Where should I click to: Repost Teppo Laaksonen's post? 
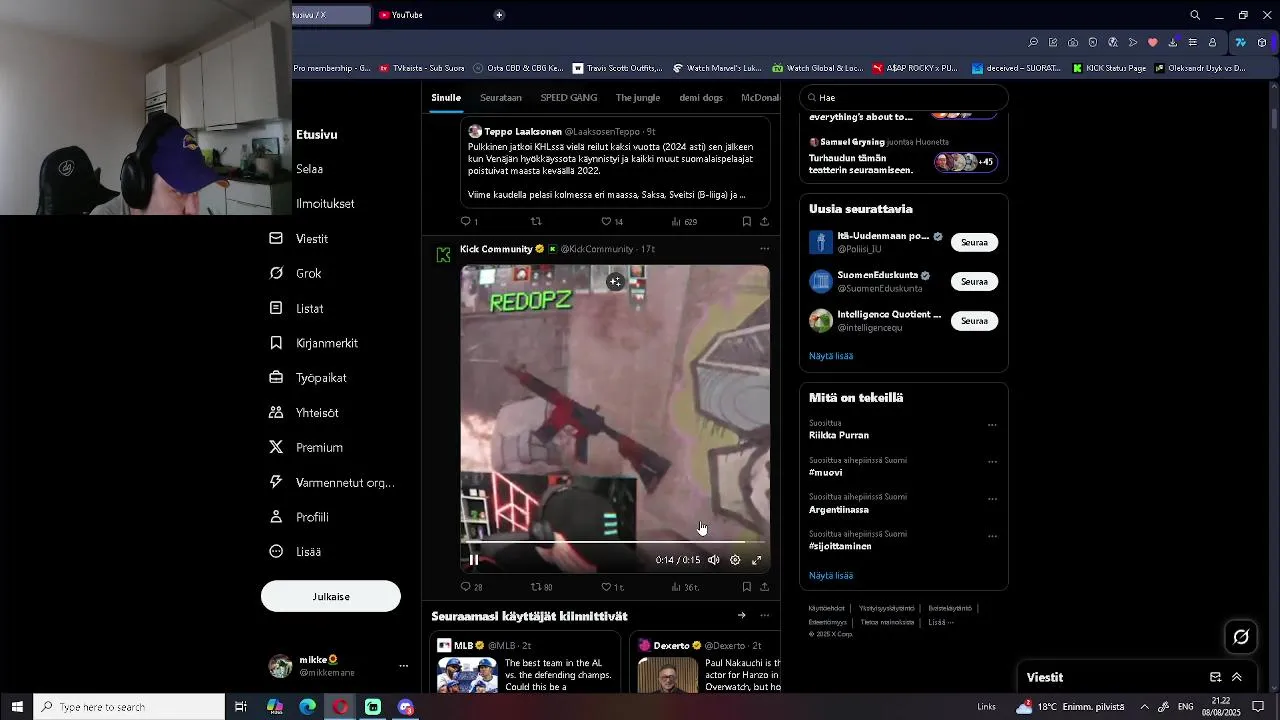(536, 221)
